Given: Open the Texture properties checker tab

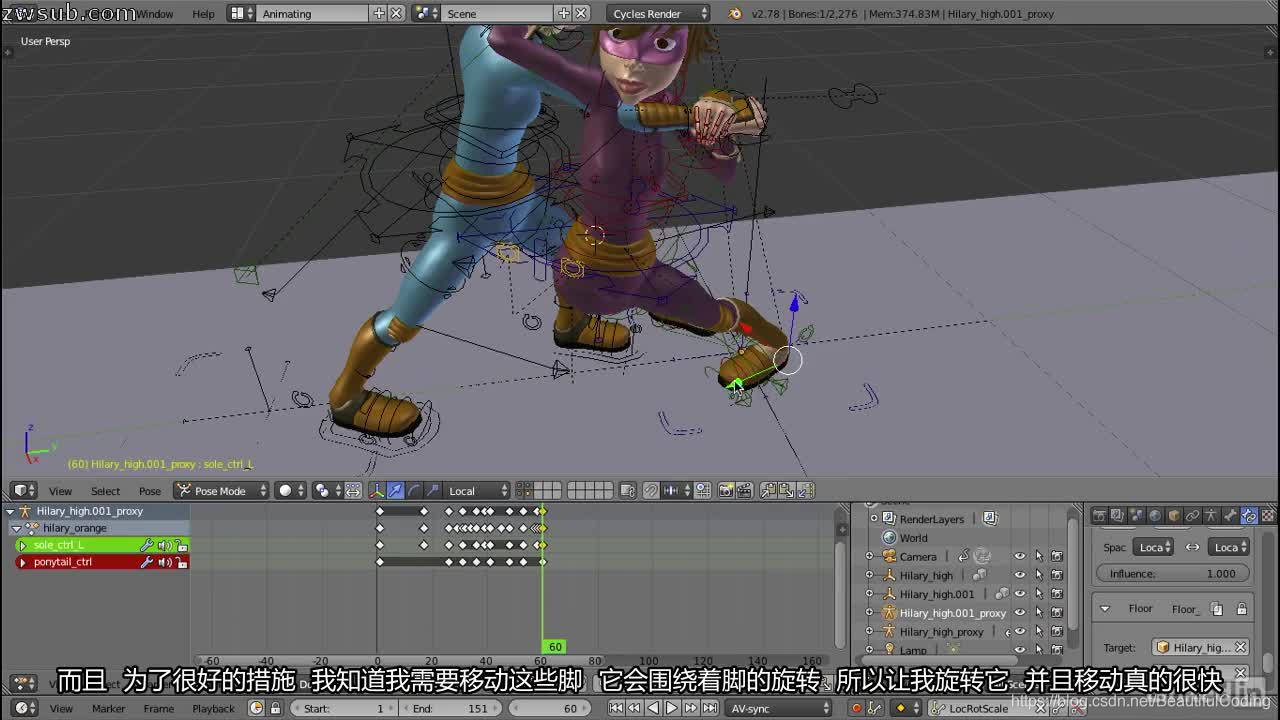Looking at the screenshot, I should click(x=1269, y=516).
